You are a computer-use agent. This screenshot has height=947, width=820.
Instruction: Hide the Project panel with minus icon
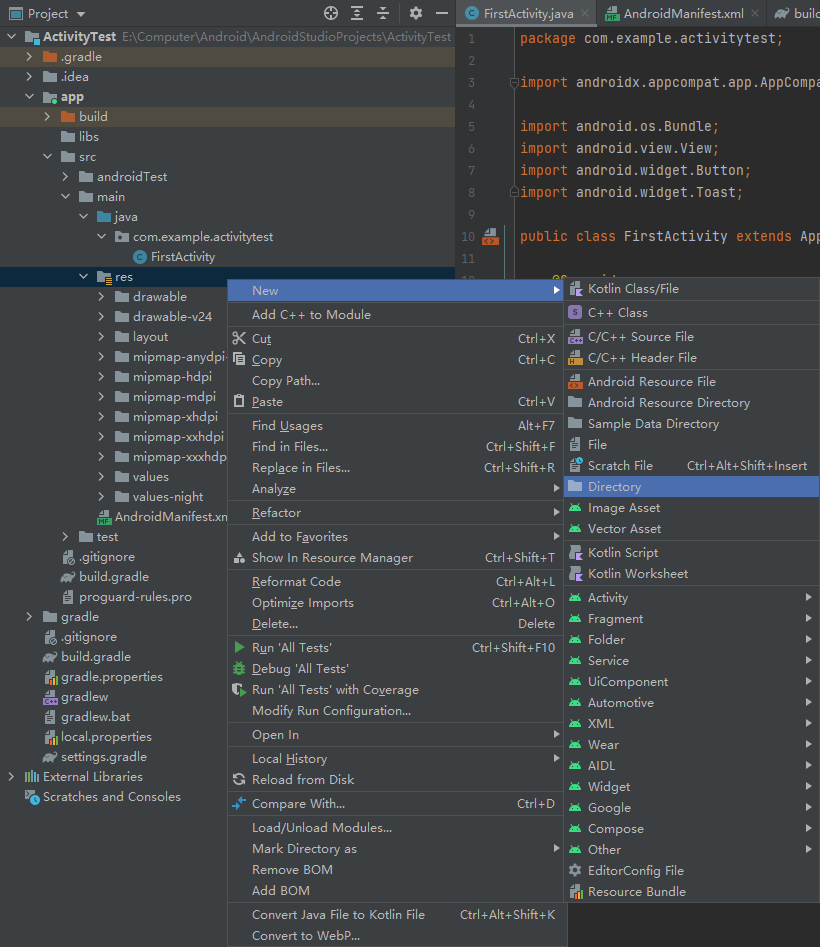coord(442,13)
